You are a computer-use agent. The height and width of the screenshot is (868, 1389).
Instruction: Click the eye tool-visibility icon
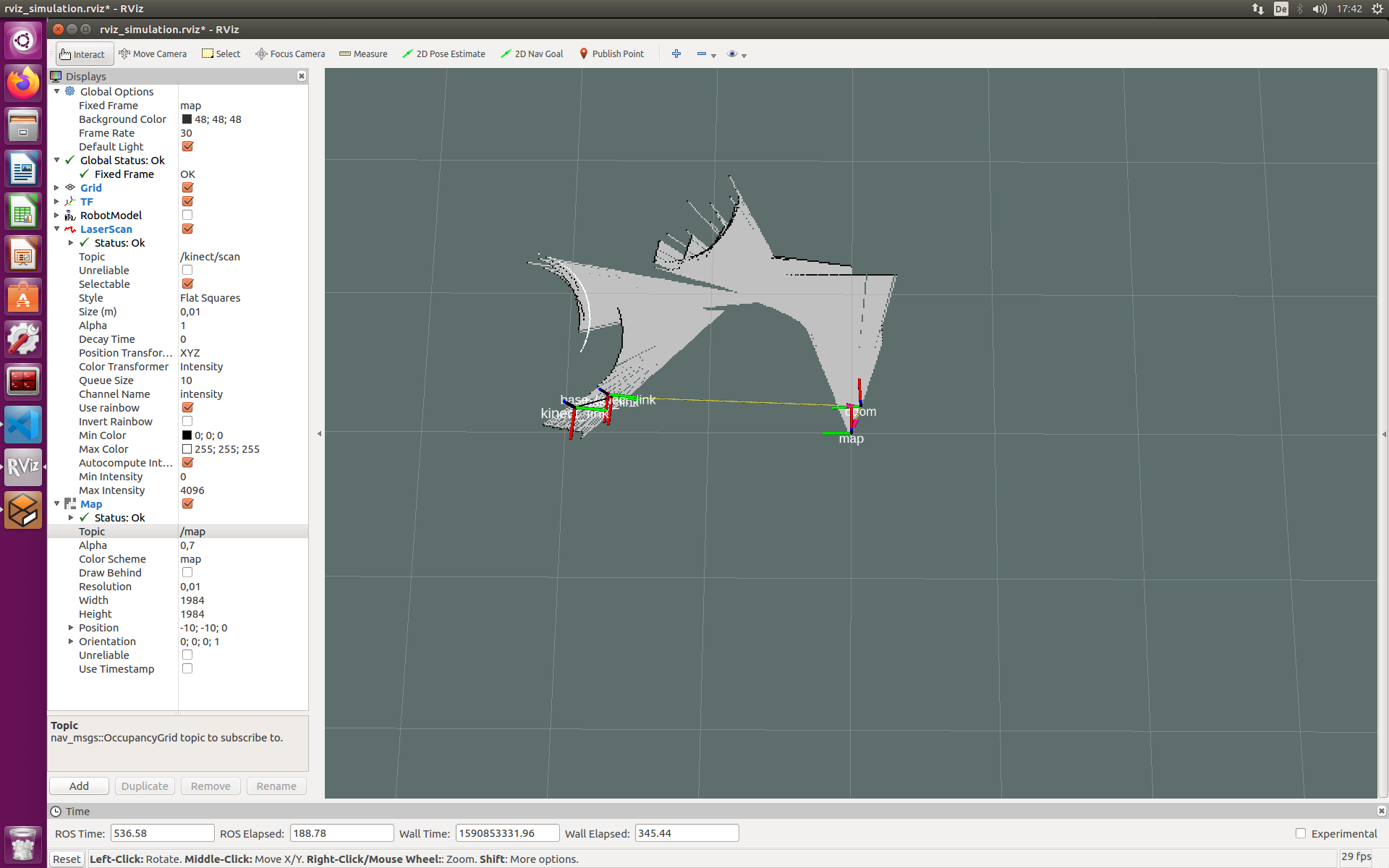click(732, 54)
